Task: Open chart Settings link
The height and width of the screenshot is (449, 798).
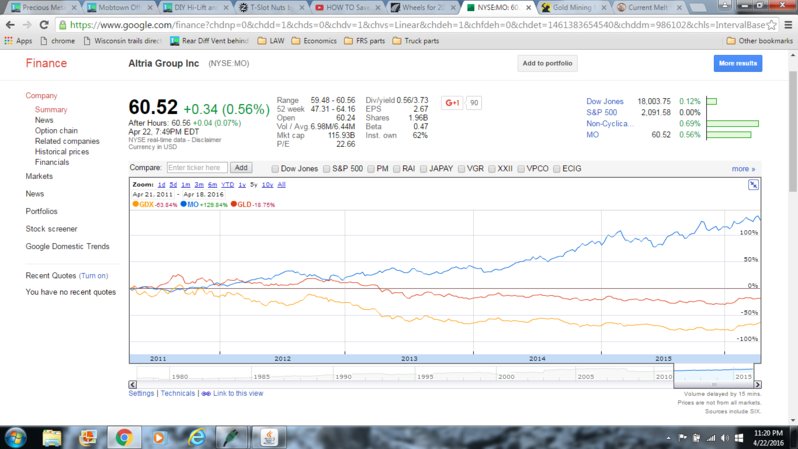Action: (x=141, y=394)
